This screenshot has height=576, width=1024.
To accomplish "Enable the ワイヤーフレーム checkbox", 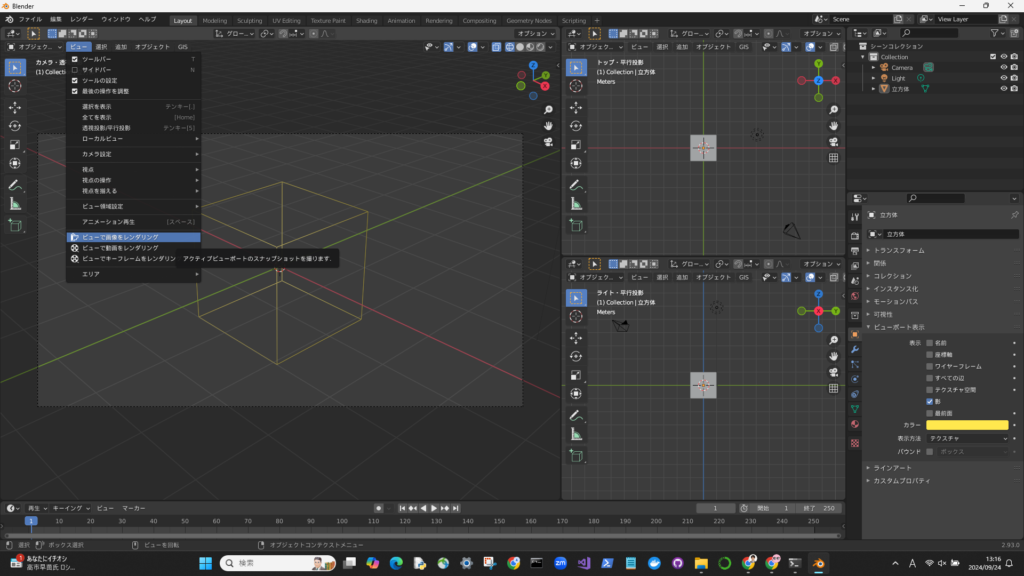I will (930, 366).
